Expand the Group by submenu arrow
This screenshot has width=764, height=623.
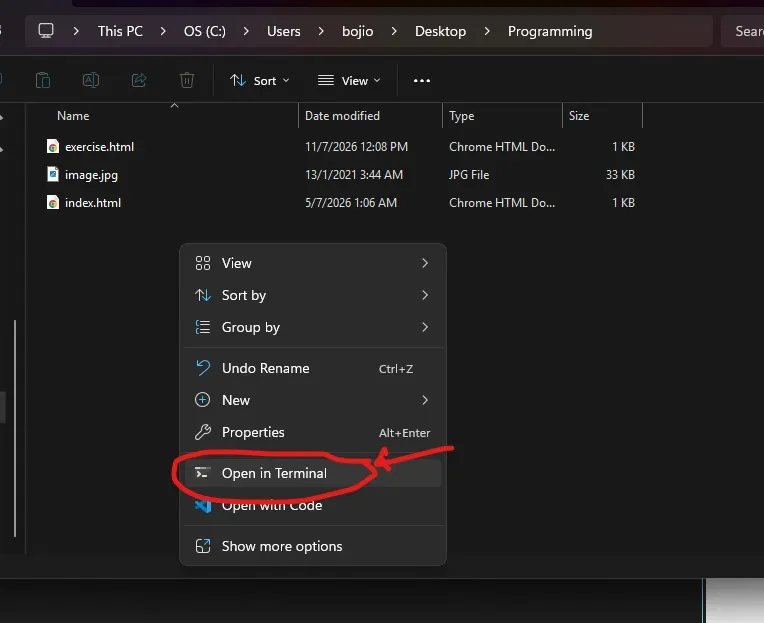425,327
